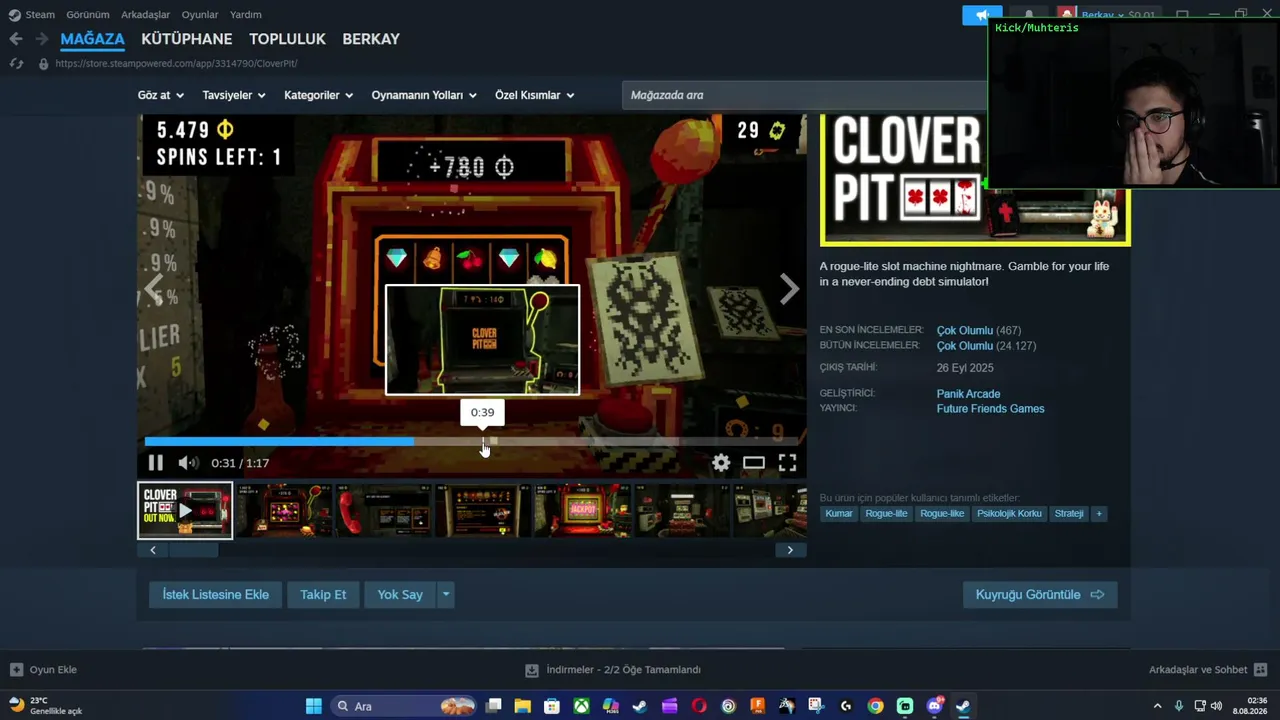Add game via İstek Listesine Ekle button

(216, 595)
